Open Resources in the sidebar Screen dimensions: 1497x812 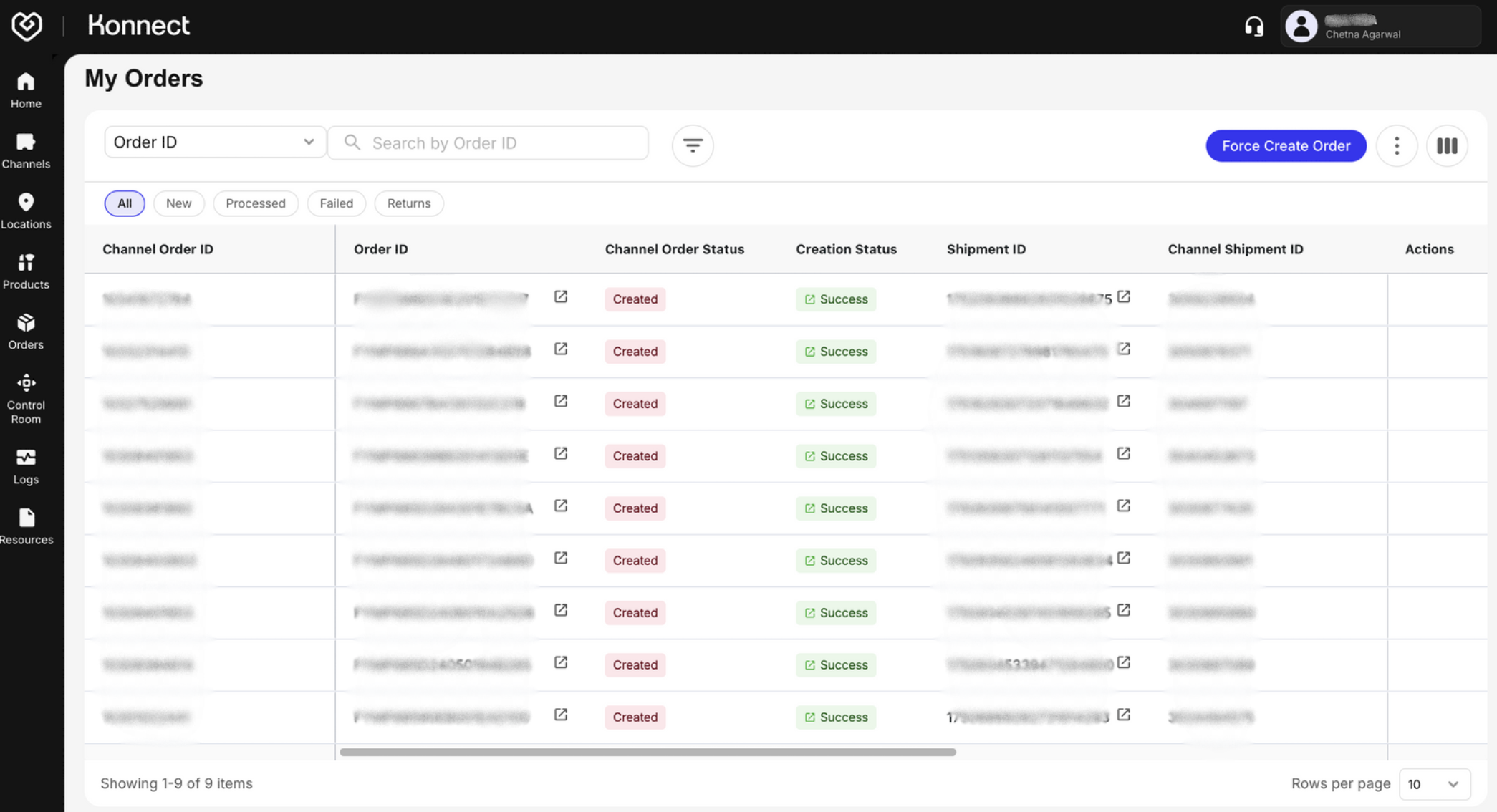tap(26, 526)
